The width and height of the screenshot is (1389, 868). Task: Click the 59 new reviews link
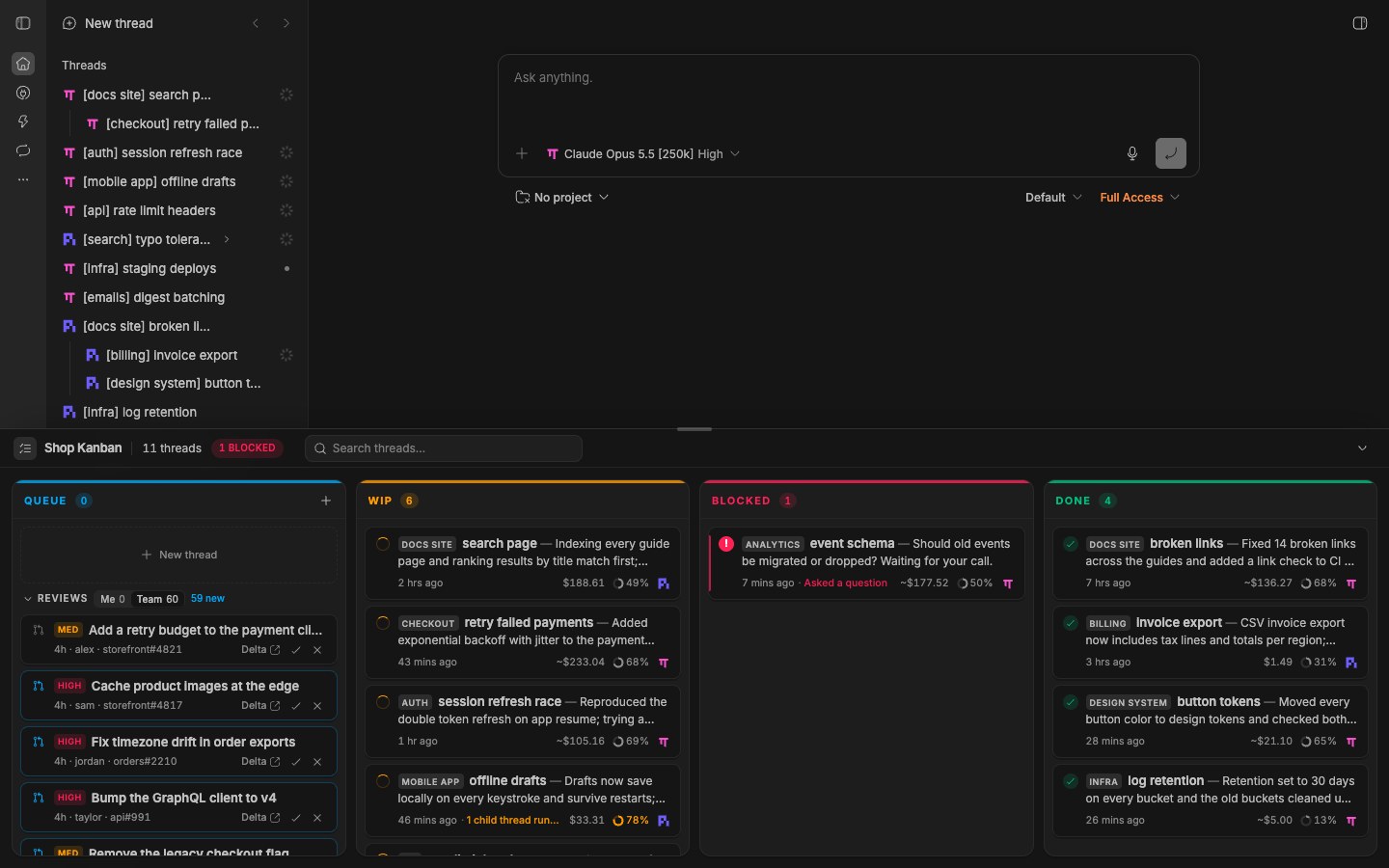pyautogui.click(x=207, y=599)
